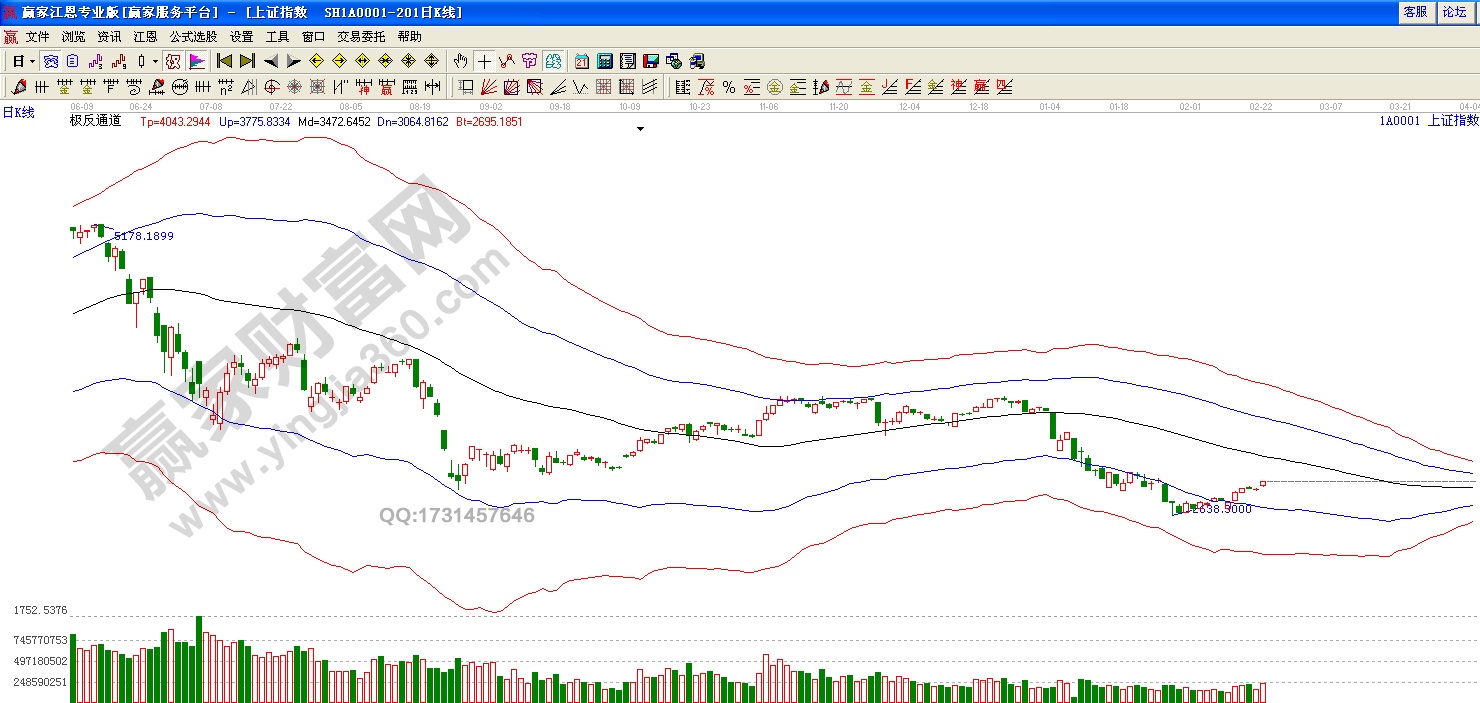Screen dimensions: 1480x703
Task: Click the hand pan tool icon
Action: coord(460,61)
